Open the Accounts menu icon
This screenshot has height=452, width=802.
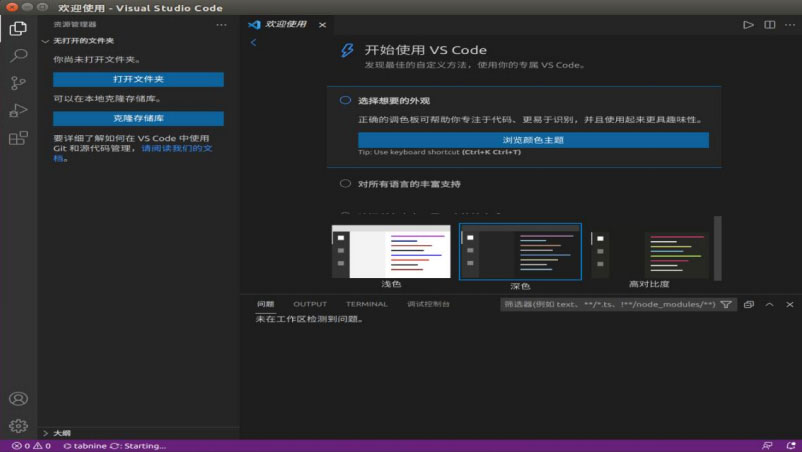[x=18, y=398]
